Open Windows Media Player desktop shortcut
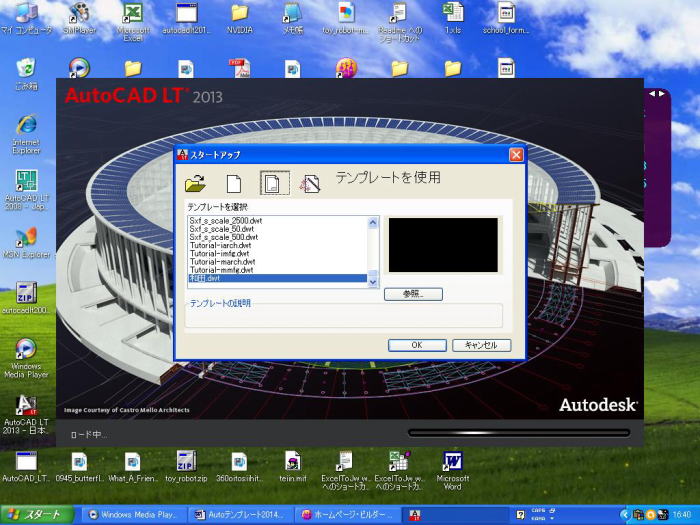Viewport: 700px width, 525px height. [x=26, y=358]
